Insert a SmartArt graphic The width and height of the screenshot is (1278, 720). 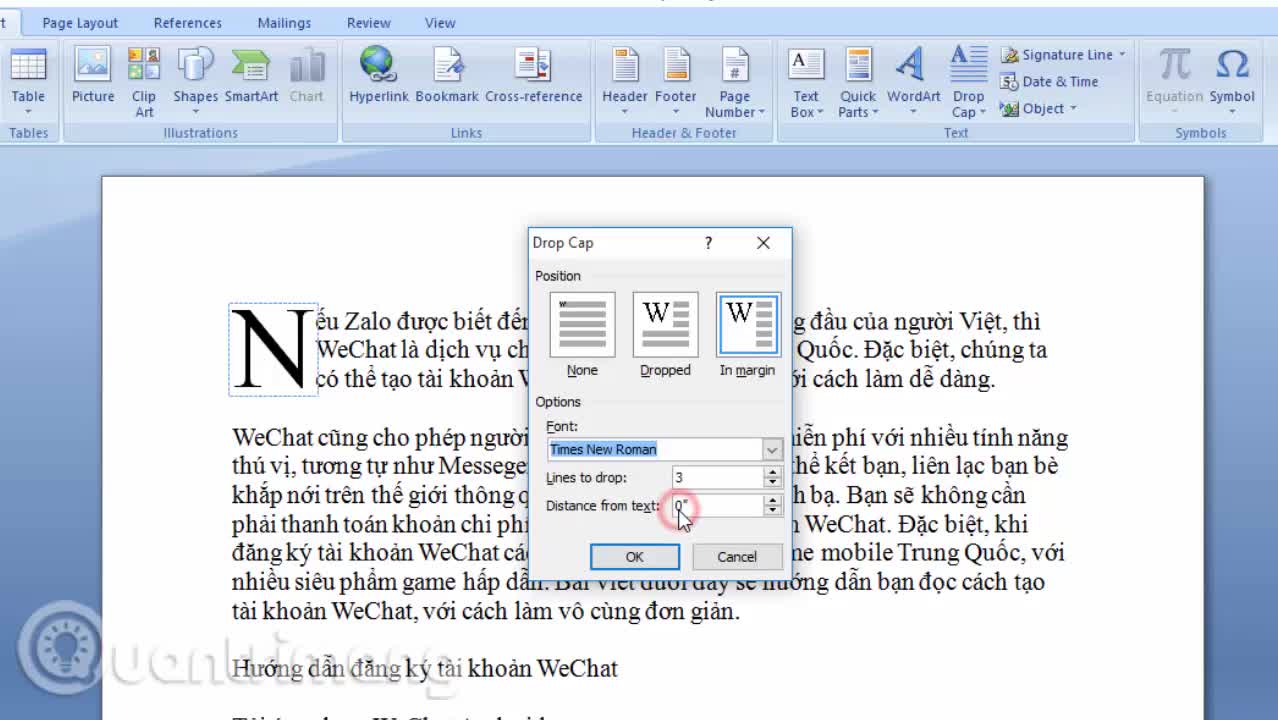click(x=251, y=76)
